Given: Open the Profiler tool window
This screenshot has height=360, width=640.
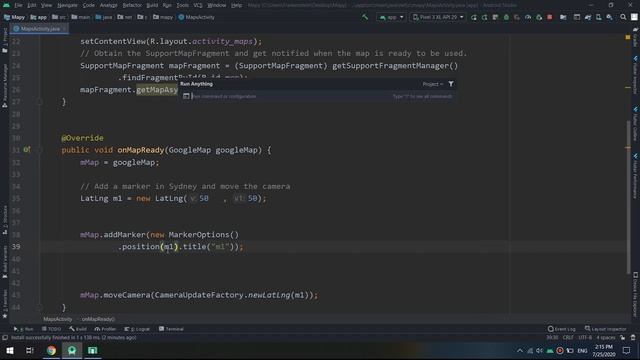Looking at the screenshot, I should click(105, 329).
